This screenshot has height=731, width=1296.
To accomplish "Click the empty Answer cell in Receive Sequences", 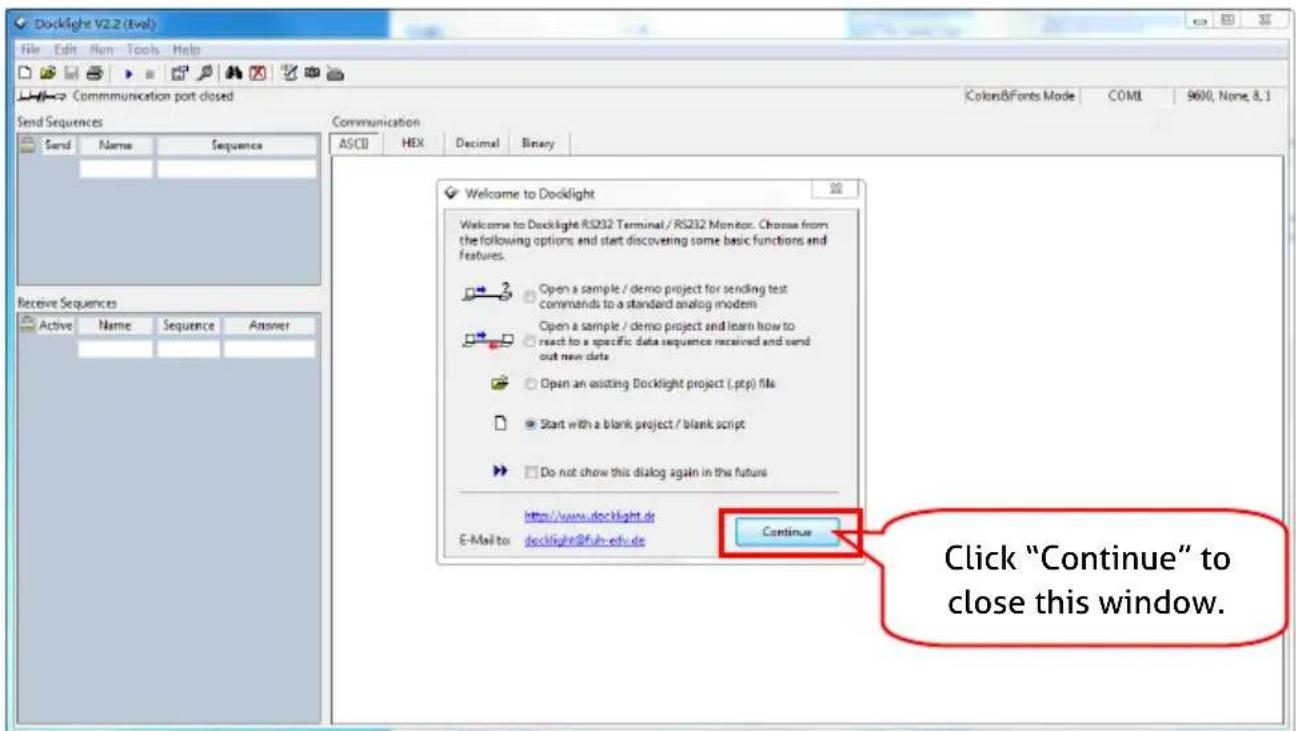I will click(269, 349).
